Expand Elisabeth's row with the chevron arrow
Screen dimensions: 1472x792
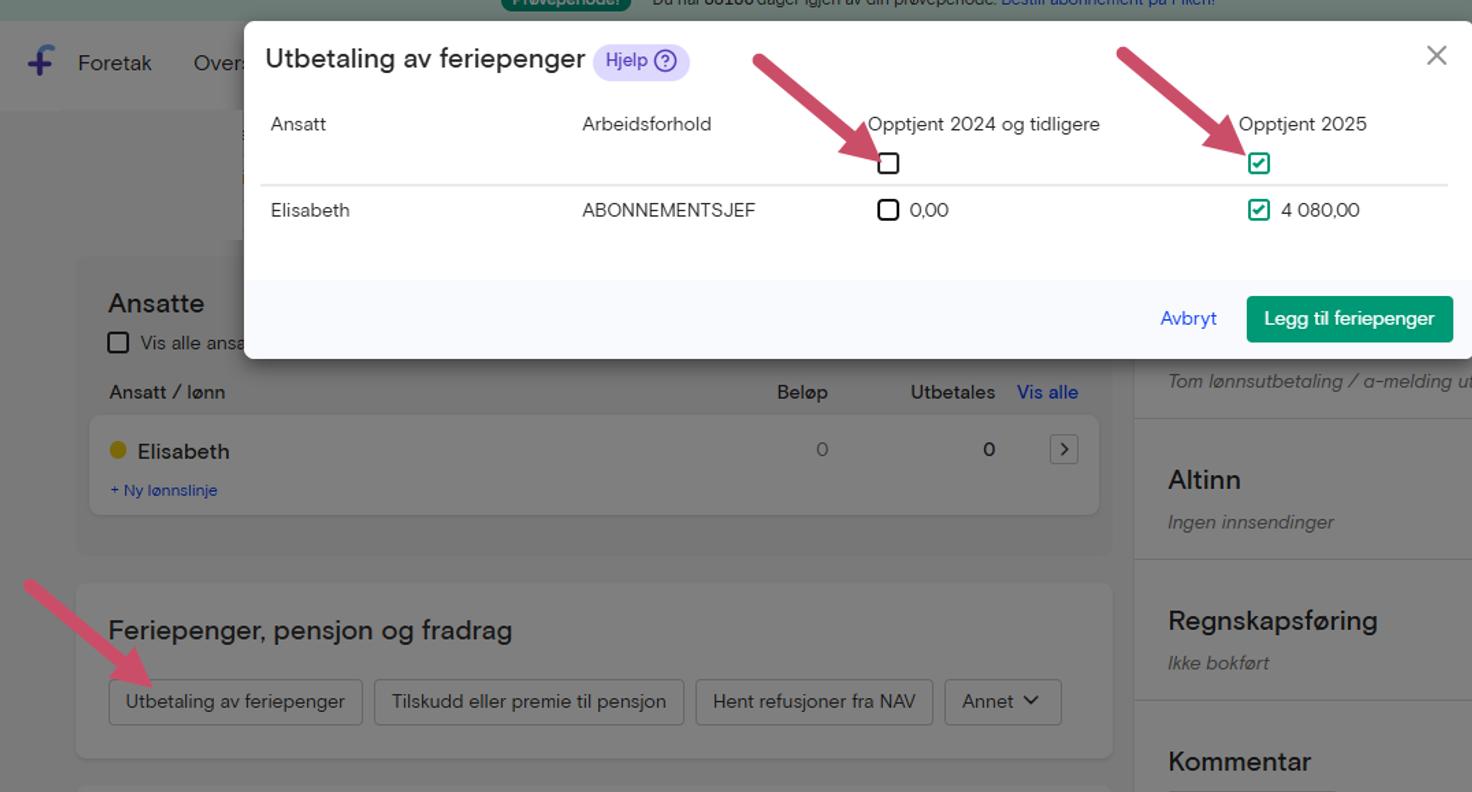click(x=1064, y=450)
